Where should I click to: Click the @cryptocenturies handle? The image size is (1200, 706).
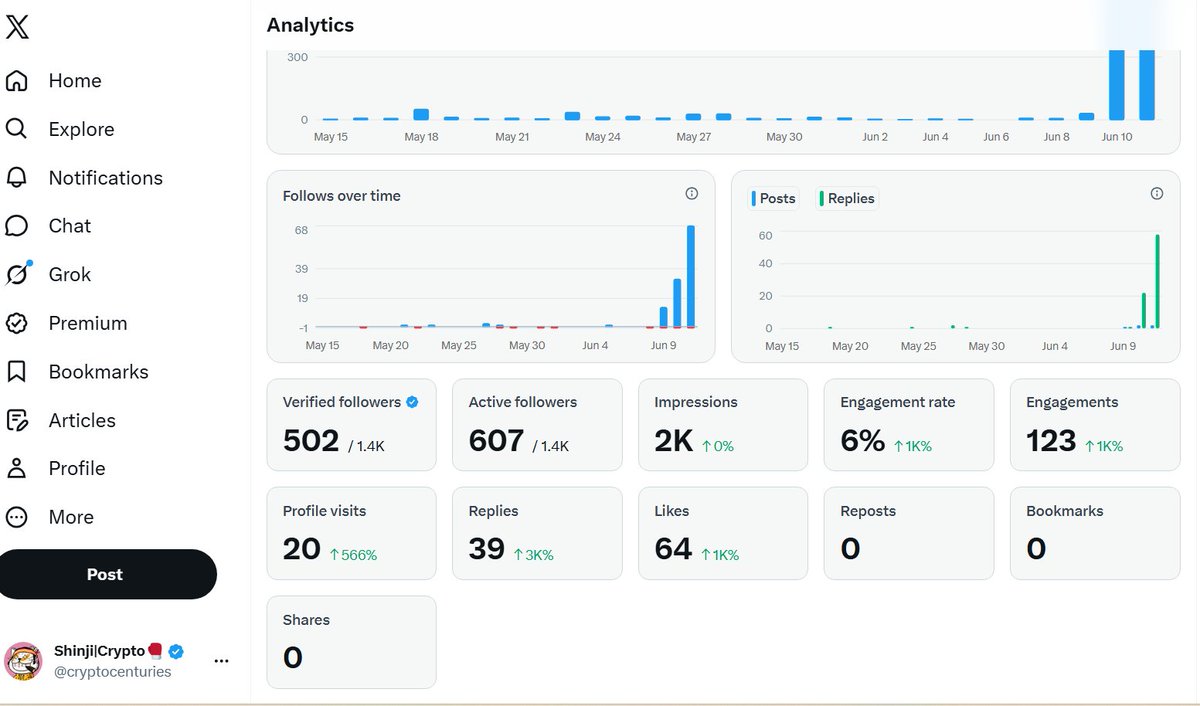[113, 672]
